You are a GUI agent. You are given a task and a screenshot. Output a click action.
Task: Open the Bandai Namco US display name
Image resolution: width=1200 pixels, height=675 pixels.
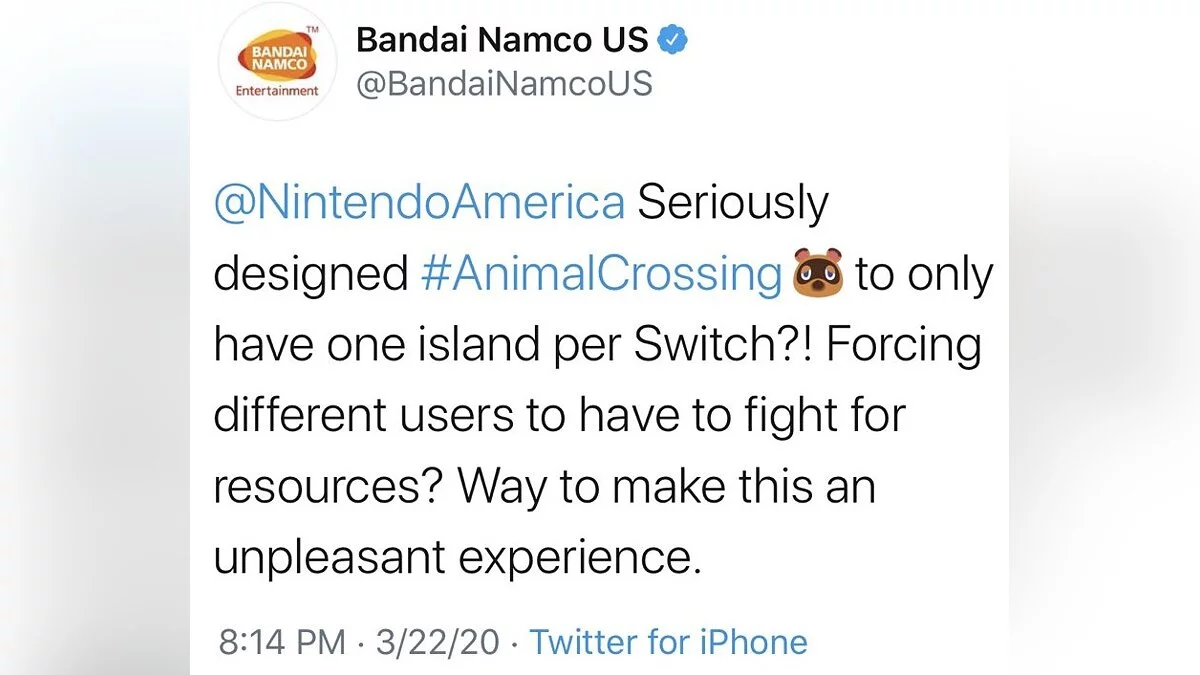pyautogui.click(x=503, y=40)
